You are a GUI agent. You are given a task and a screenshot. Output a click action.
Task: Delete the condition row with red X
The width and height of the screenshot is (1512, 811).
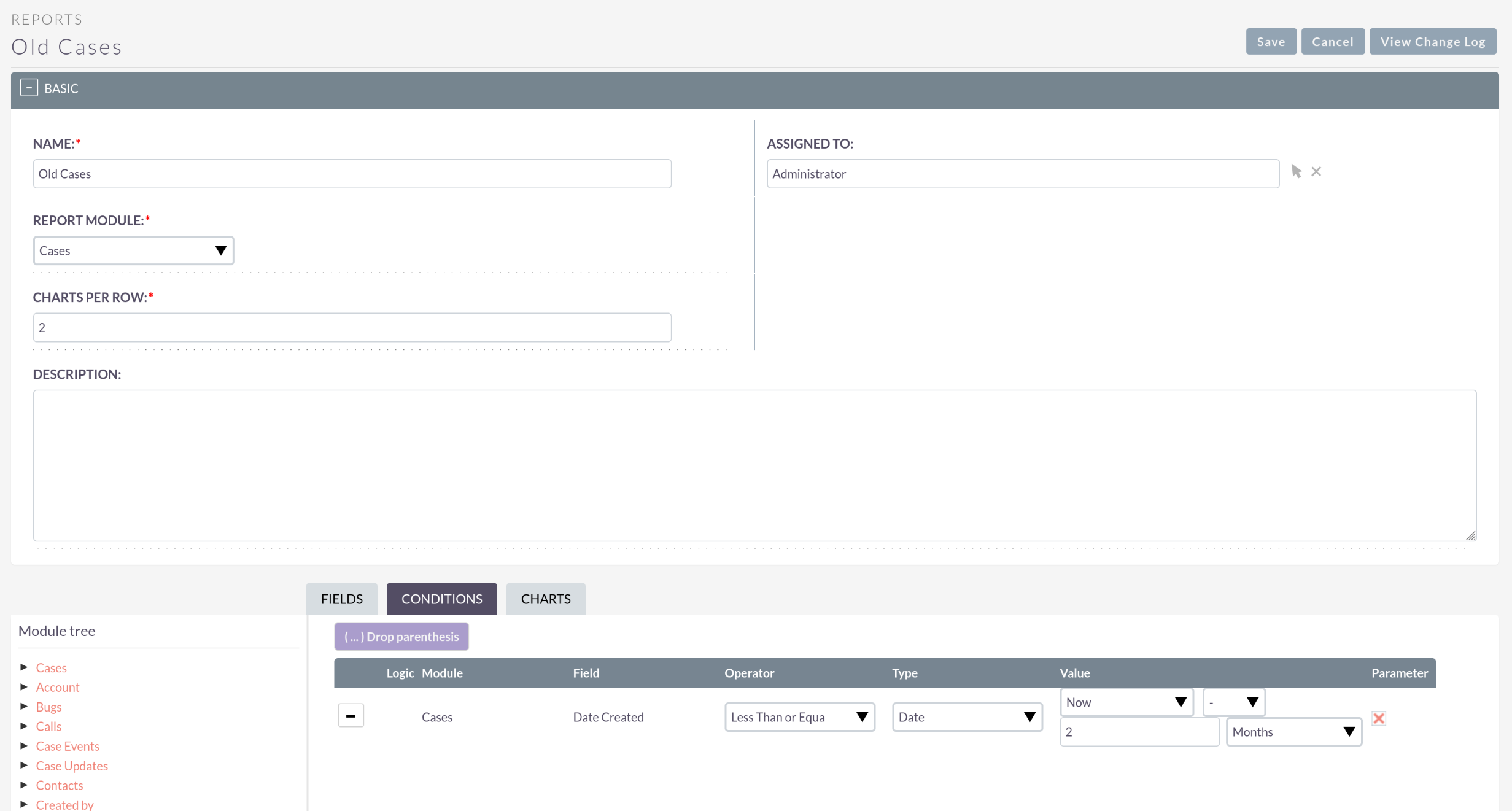point(1379,718)
